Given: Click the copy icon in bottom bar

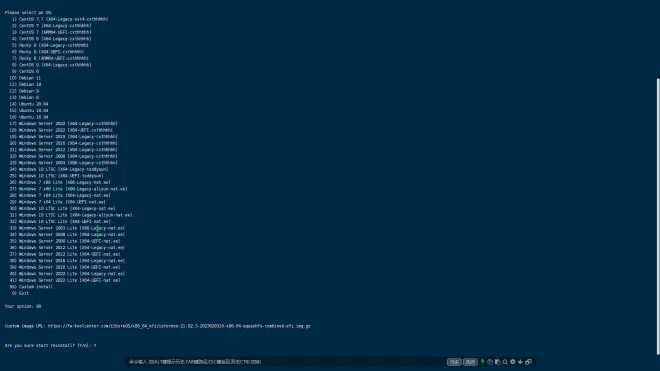Looking at the screenshot, I should click(490, 362).
